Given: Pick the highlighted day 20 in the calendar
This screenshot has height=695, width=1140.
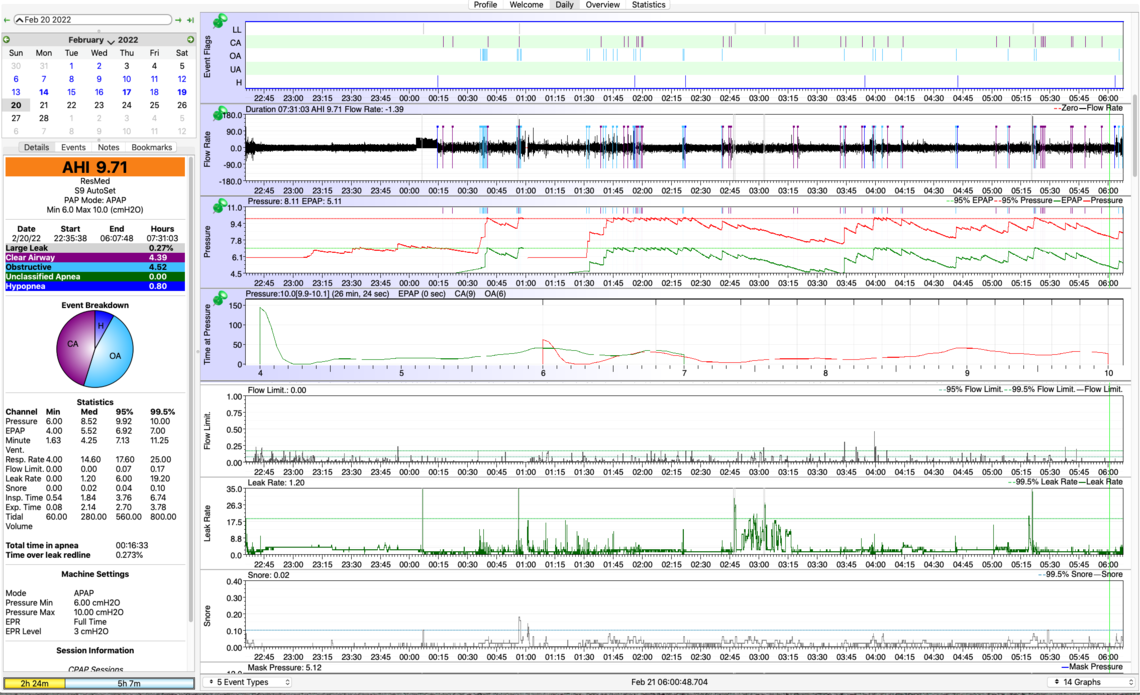Looking at the screenshot, I should (x=16, y=105).
